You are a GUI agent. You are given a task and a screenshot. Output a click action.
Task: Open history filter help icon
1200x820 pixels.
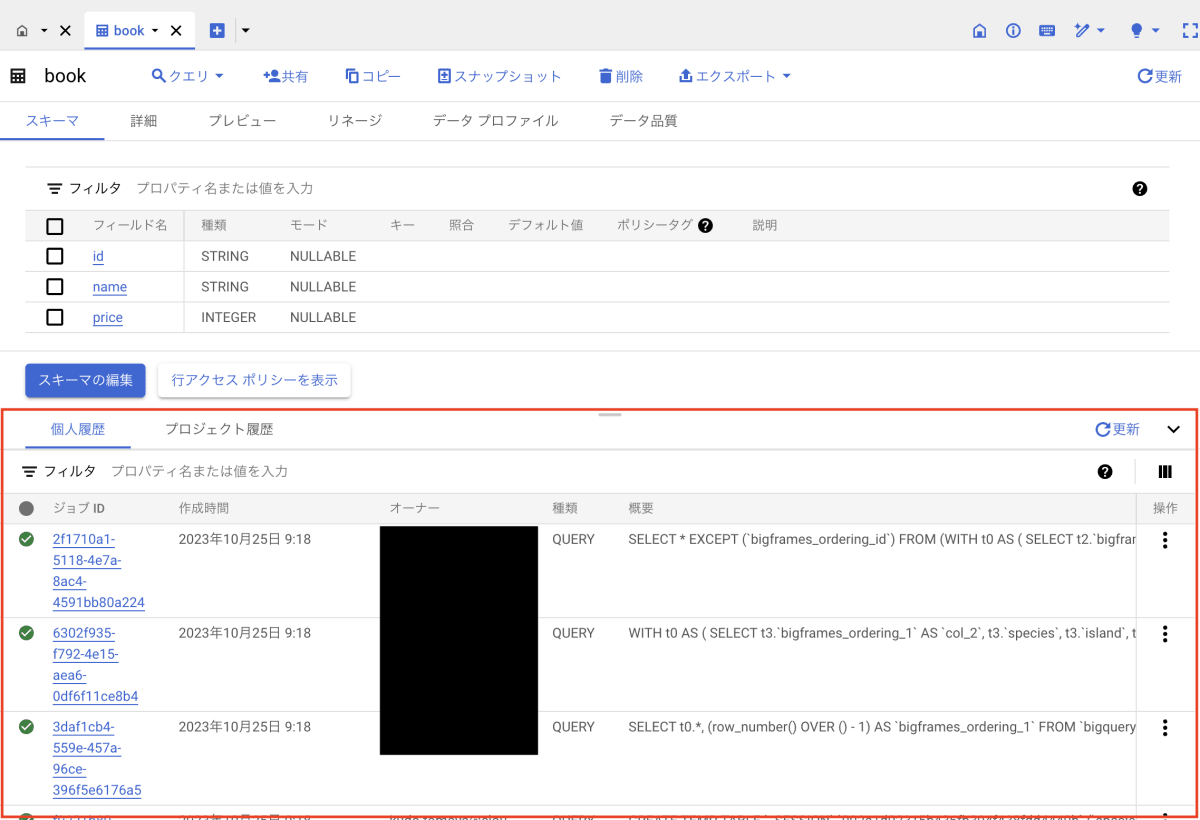1105,471
